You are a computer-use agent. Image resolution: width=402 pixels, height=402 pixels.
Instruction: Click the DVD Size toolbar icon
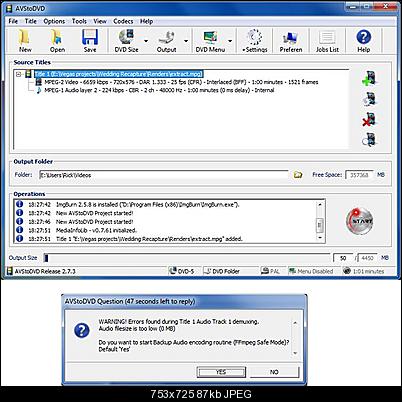[x=126, y=41]
